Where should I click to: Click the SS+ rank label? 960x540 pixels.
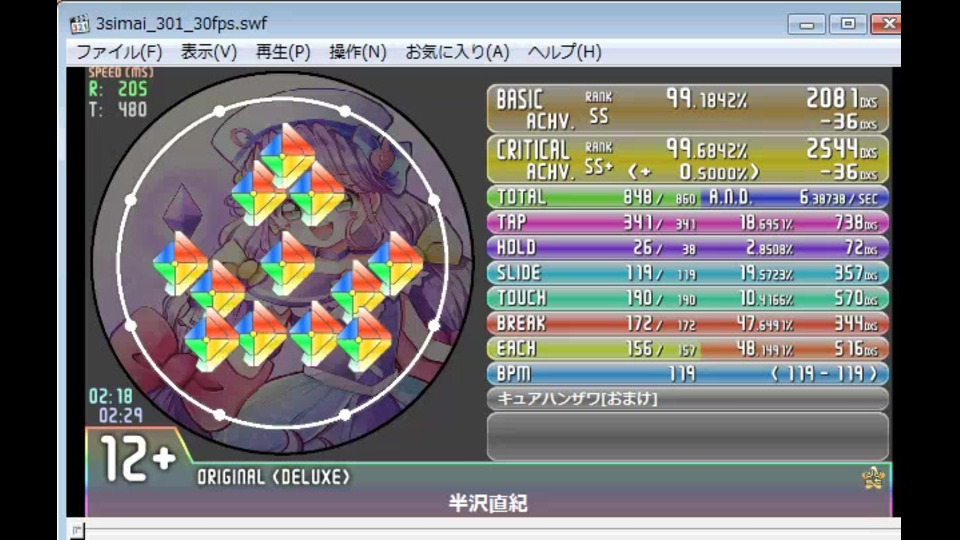tap(599, 168)
